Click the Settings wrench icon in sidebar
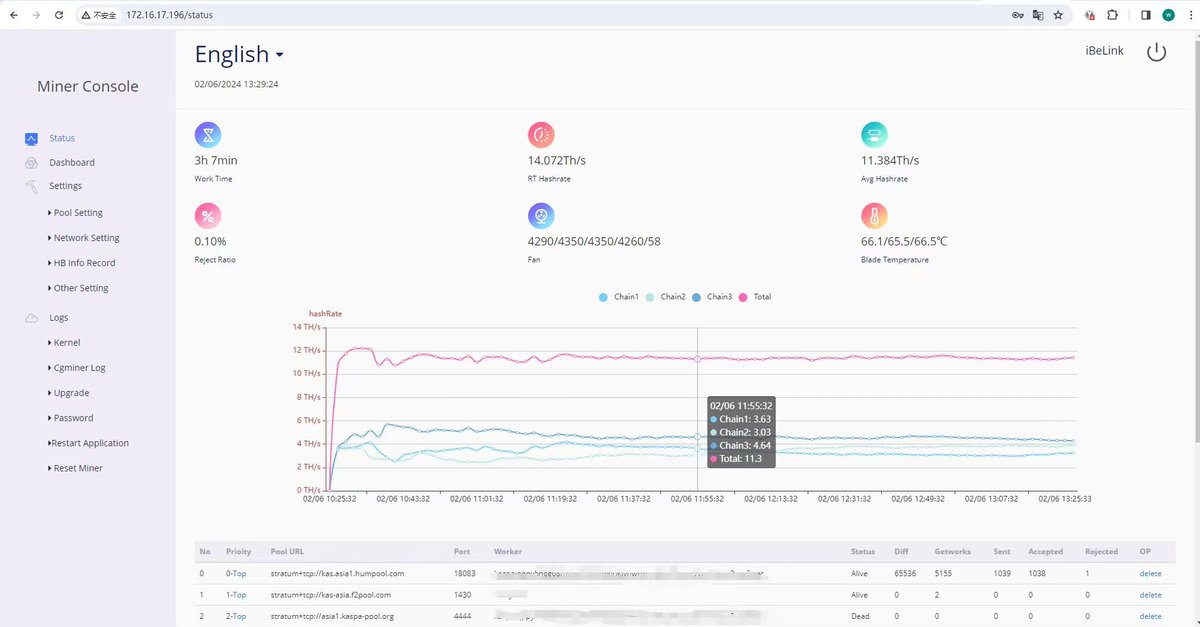 tap(31, 186)
